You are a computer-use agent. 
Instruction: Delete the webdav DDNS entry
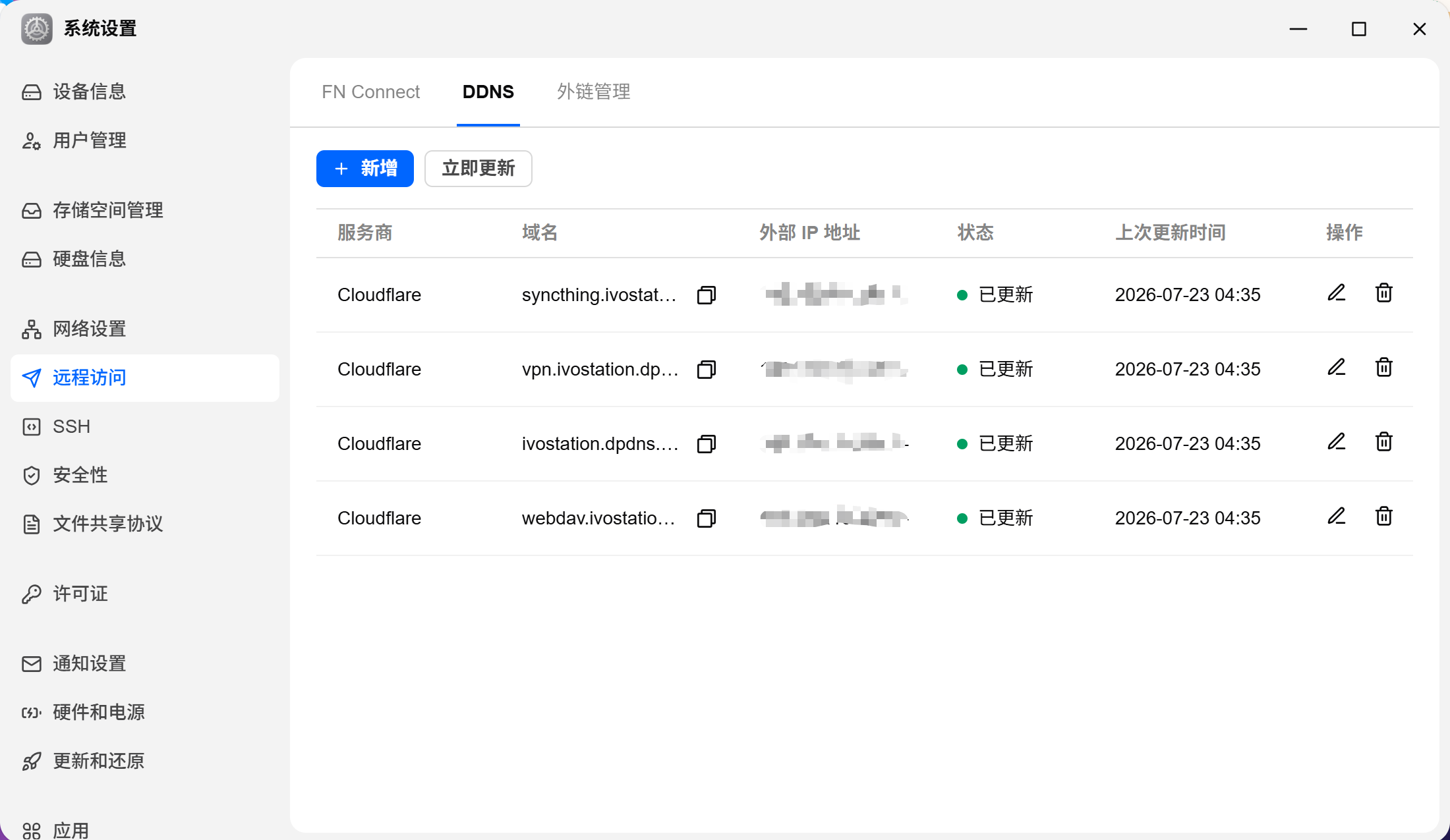[x=1383, y=516]
